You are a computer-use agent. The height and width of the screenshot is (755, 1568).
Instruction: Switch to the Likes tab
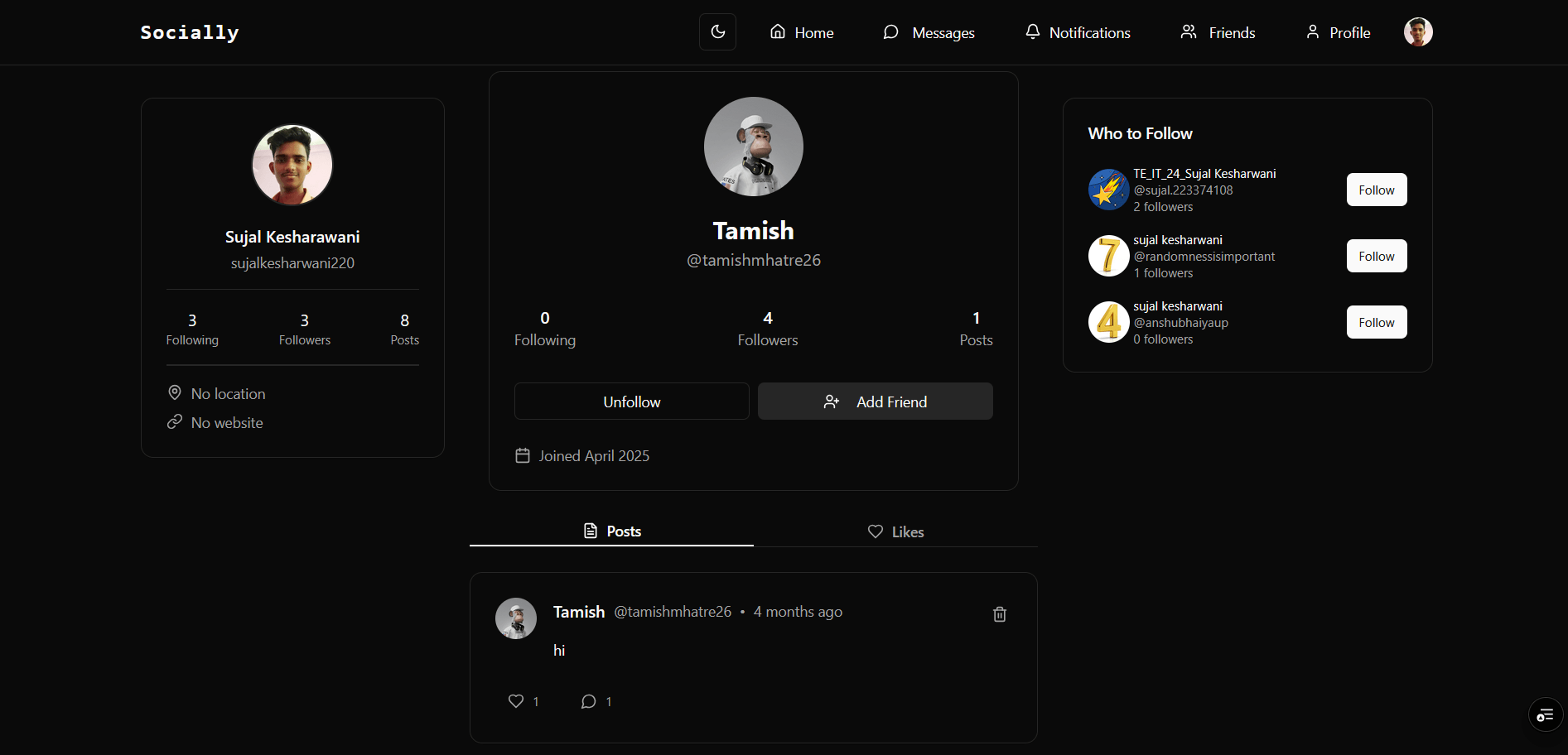[x=895, y=531]
